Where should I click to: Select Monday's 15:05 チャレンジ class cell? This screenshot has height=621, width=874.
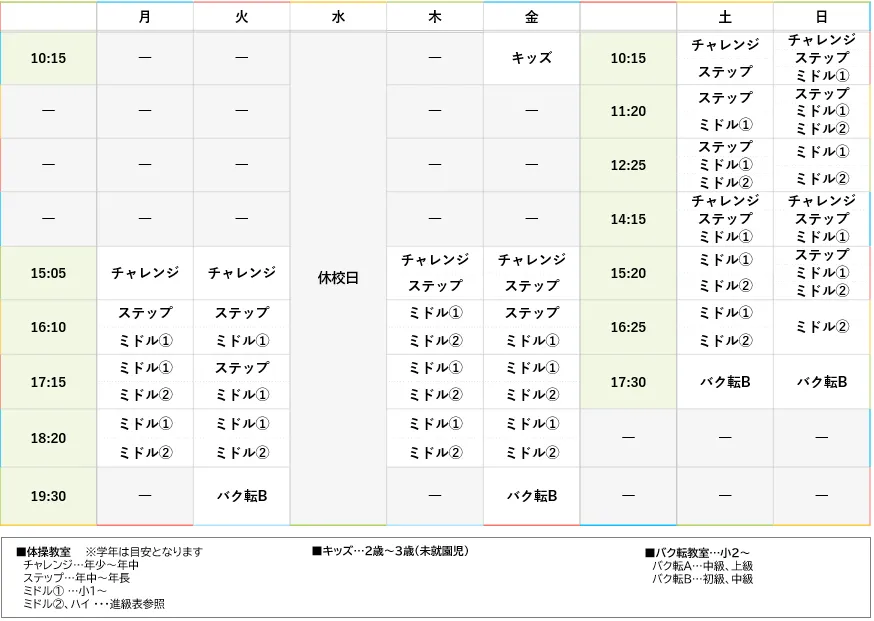click(x=144, y=272)
